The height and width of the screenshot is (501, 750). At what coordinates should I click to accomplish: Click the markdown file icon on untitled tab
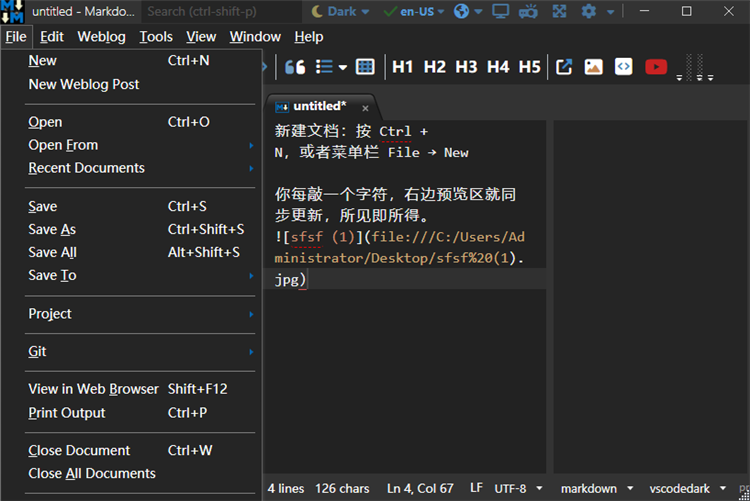click(282, 107)
